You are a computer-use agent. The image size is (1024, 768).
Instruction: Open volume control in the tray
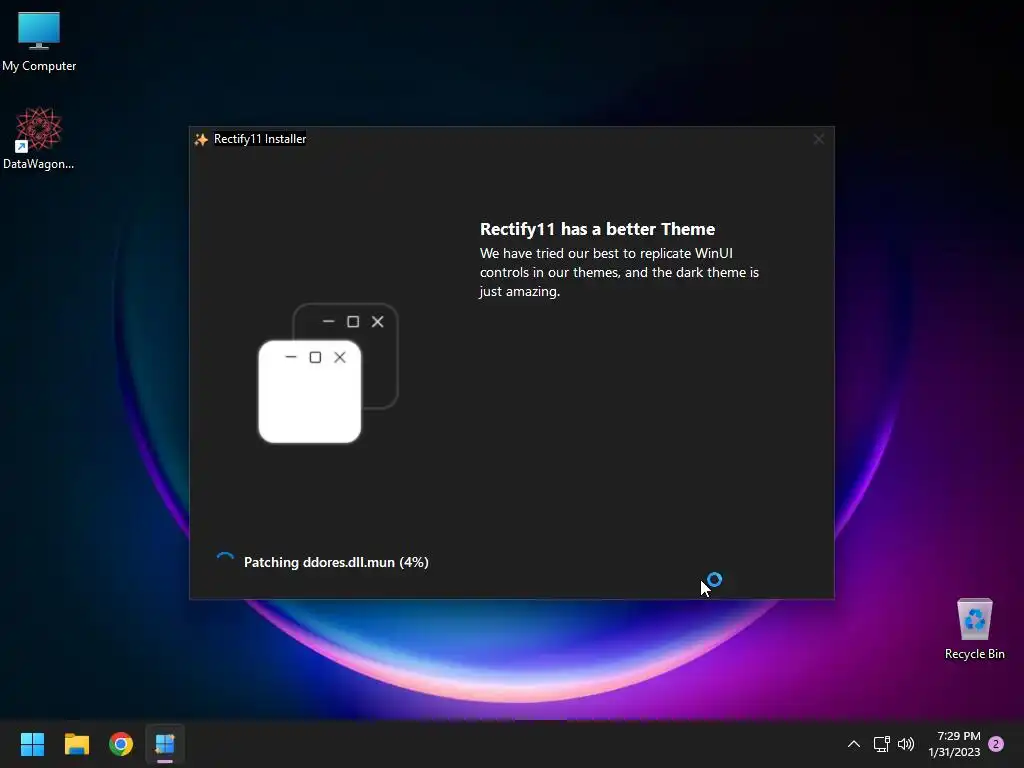906,744
